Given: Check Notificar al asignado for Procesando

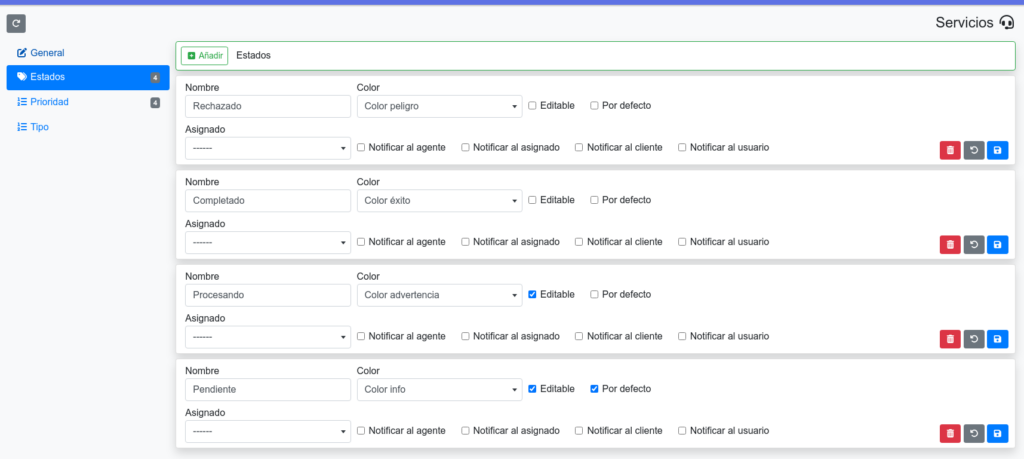Looking at the screenshot, I should 466,336.
